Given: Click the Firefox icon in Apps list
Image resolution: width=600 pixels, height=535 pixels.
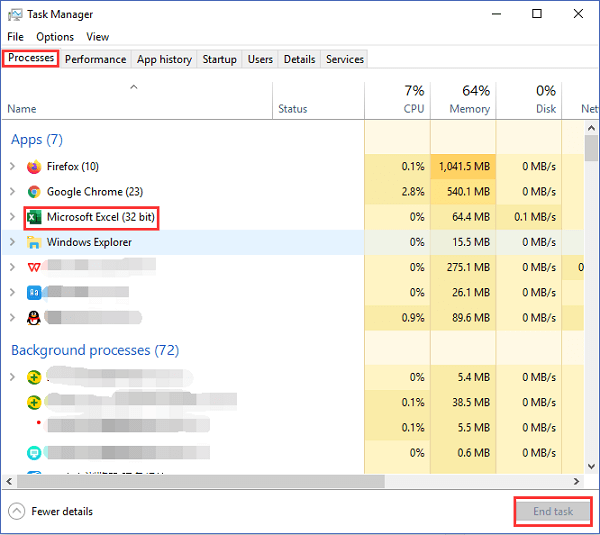Looking at the screenshot, I should [x=34, y=167].
